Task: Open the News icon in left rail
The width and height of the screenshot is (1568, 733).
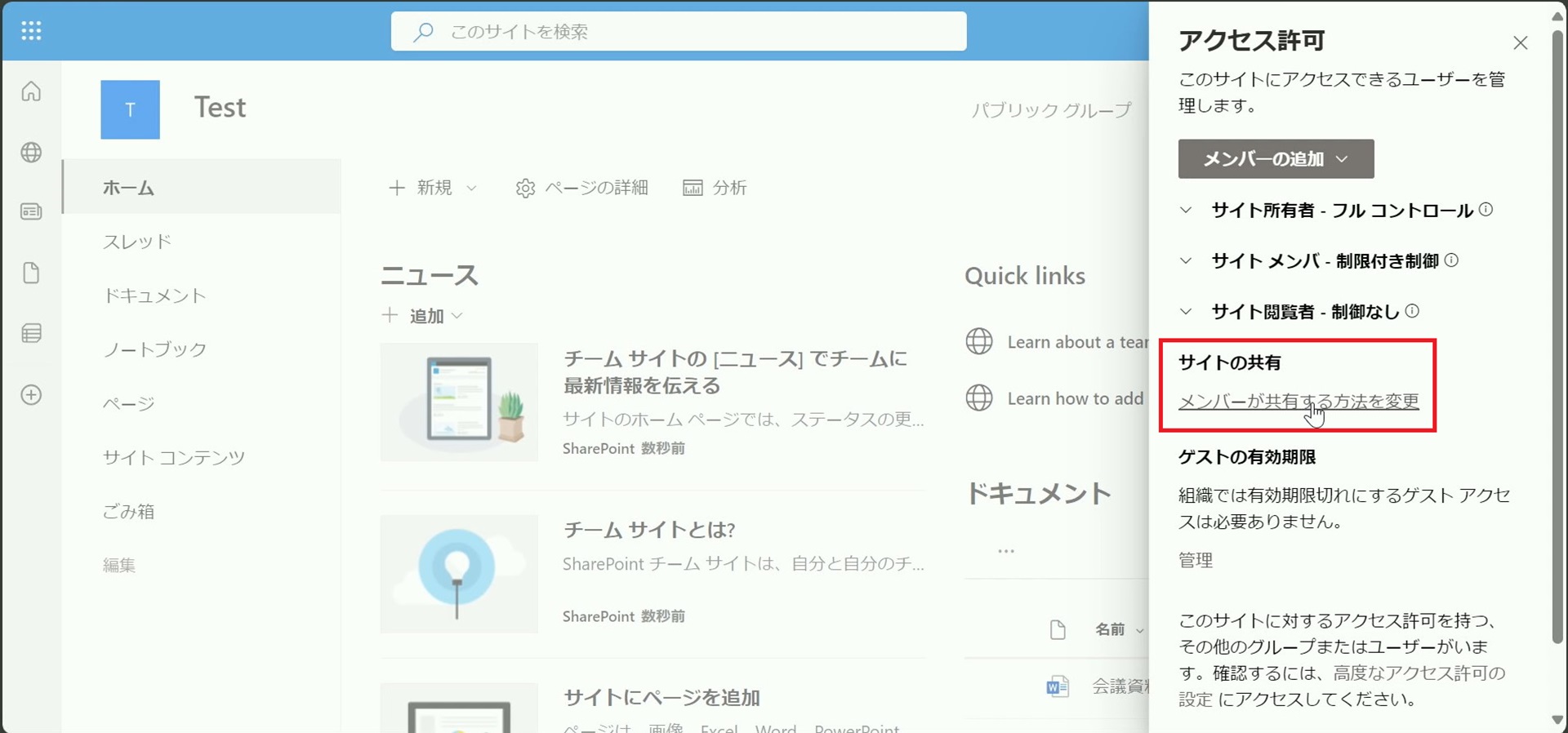Action: coord(31,212)
